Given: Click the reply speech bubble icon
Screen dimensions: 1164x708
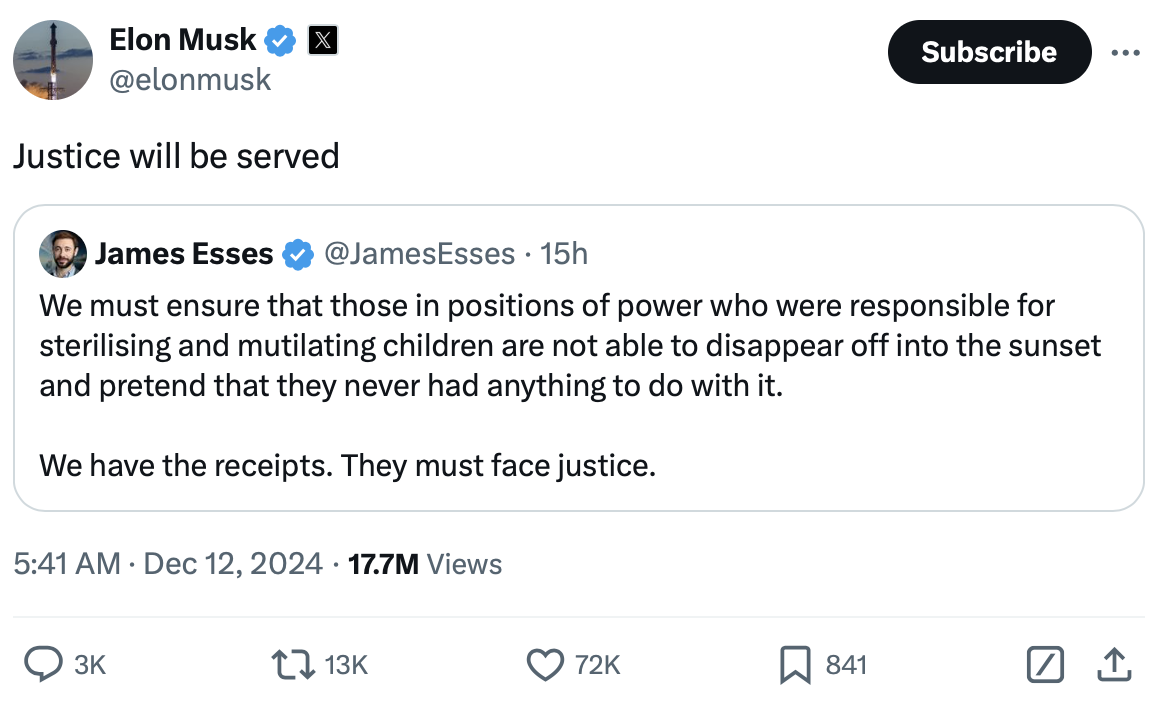Looking at the screenshot, I should (x=43, y=665).
